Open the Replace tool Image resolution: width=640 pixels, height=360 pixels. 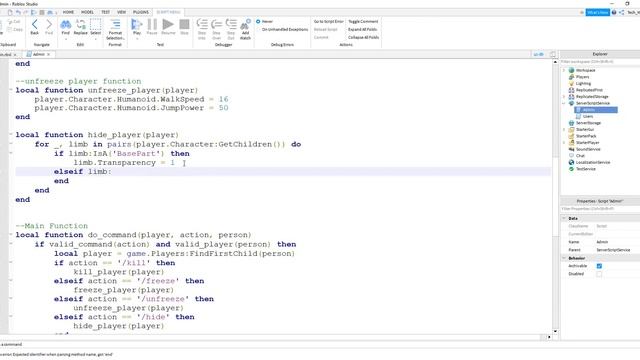coord(80,27)
